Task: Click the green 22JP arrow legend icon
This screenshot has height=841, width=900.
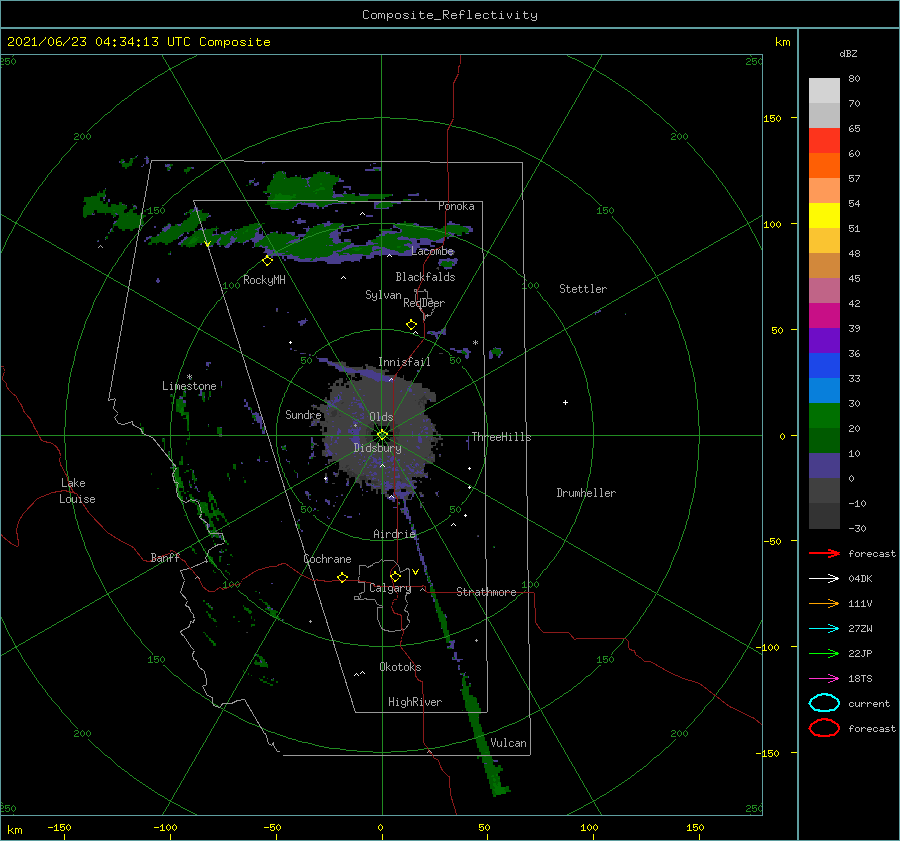Action: coord(824,653)
